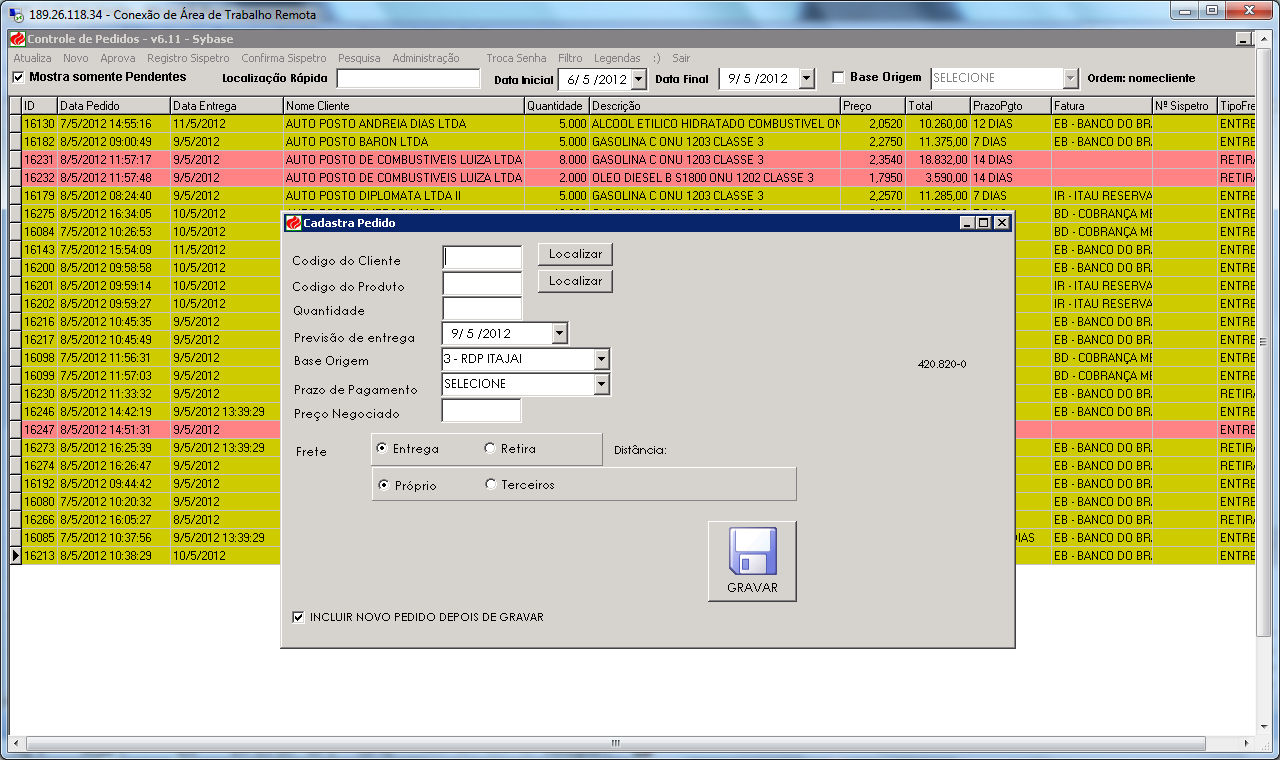Viewport: 1280px width, 760px height.
Task: Click ALCOOL ETILICO HIDRATADO description cell
Action: tap(715, 124)
